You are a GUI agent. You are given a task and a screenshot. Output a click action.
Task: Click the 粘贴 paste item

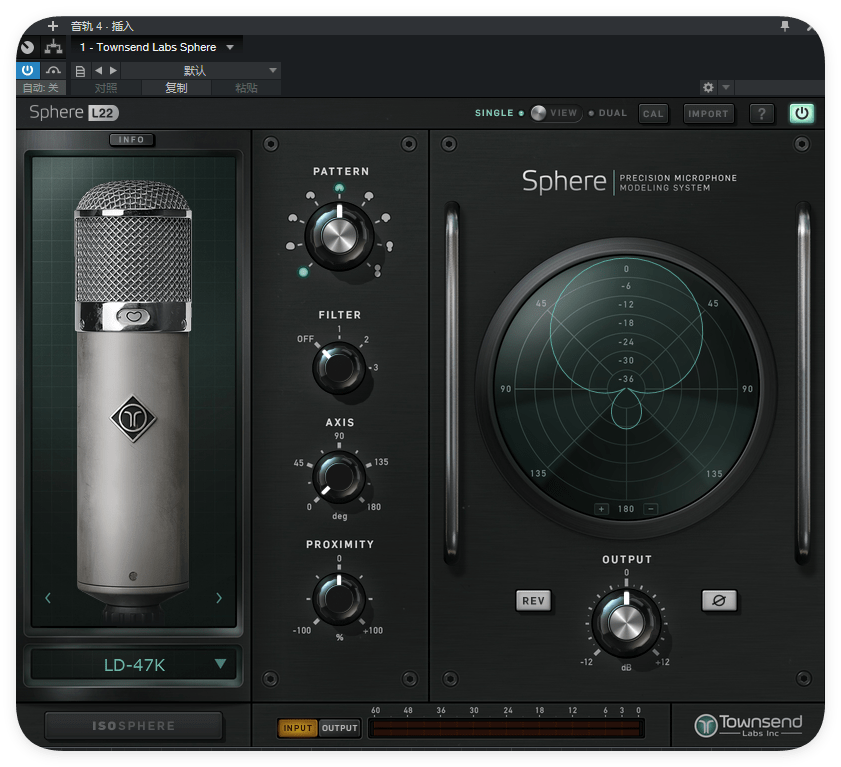point(246,87)
